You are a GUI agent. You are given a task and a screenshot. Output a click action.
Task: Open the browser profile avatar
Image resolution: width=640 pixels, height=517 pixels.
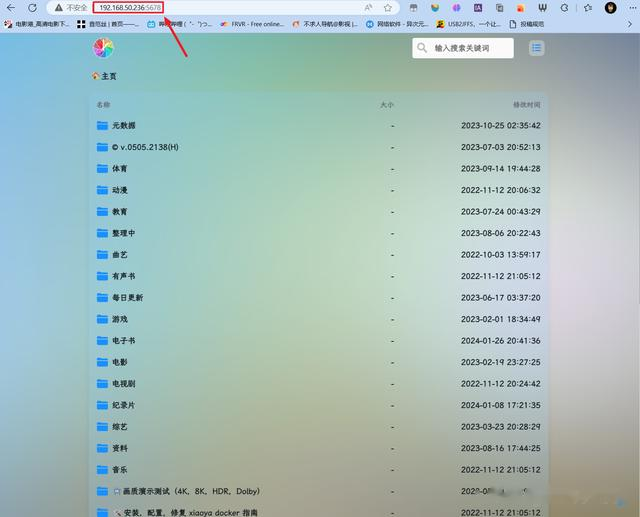[611, 8]
